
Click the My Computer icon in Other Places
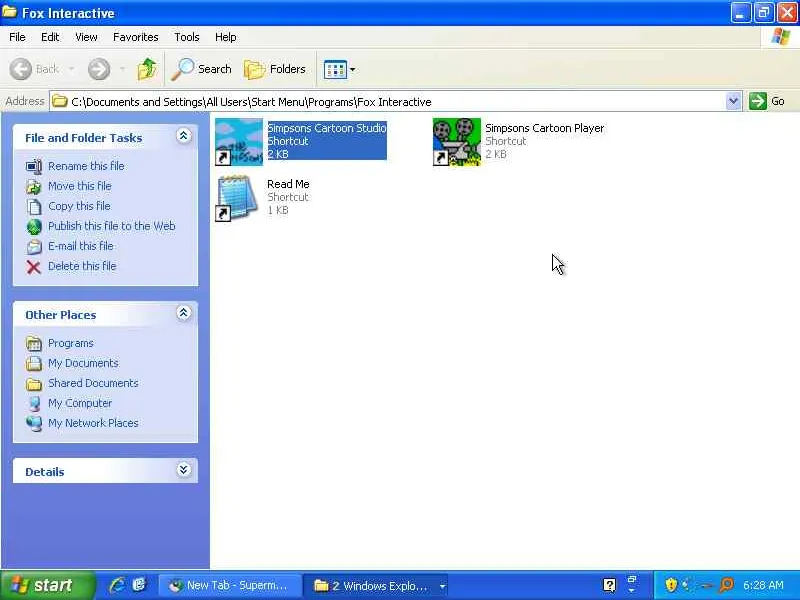[x=34, y=404]
